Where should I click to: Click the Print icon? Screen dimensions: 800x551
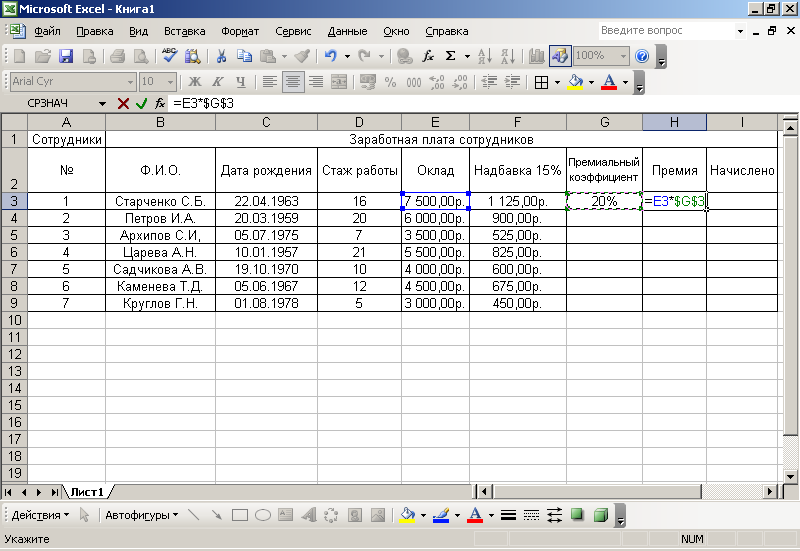(x=118, y=56)
